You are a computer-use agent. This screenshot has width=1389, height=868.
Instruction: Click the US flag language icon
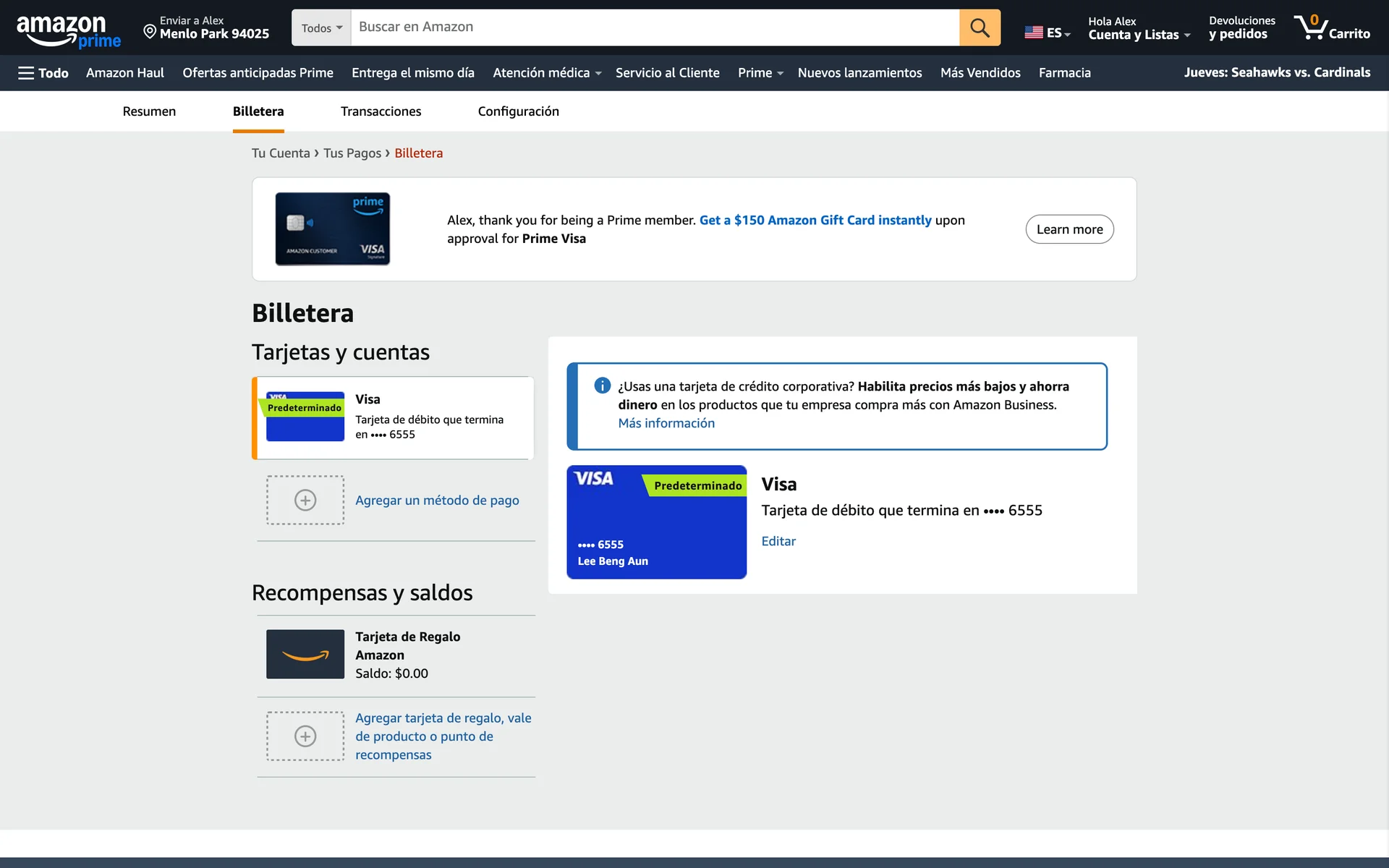point(1034,33)
